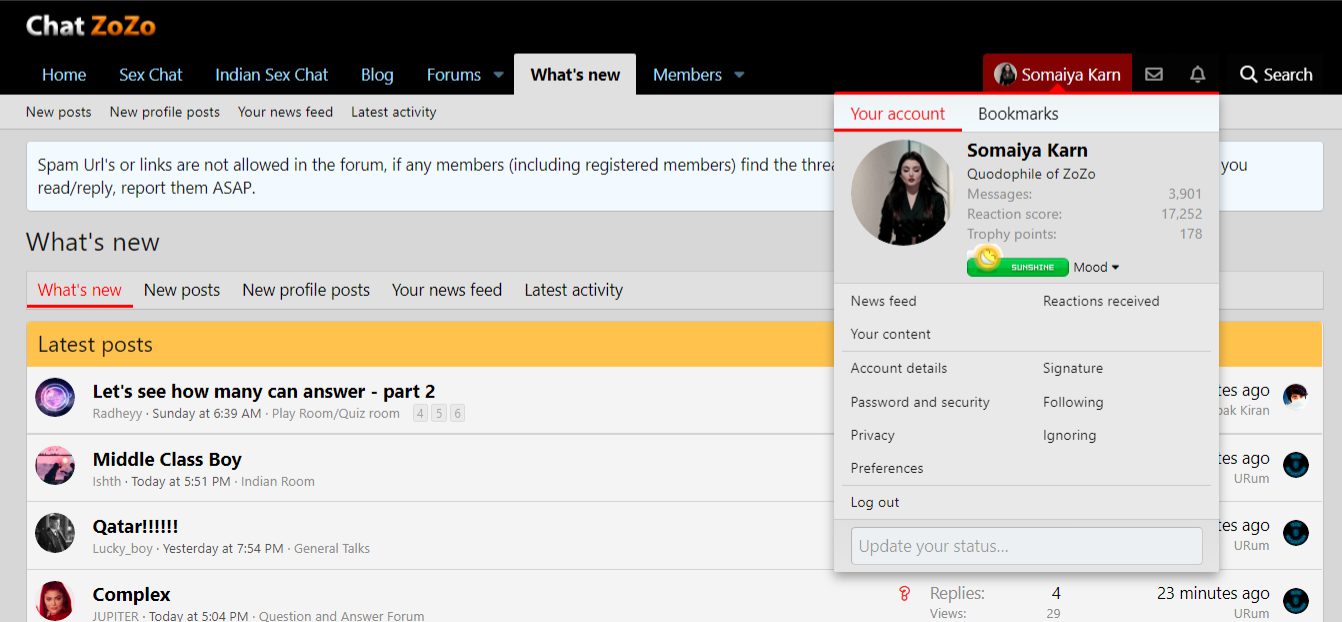The image size is (1342, 622).
Task: Open Latest activity tab in What's new
Action: [573, 290]
